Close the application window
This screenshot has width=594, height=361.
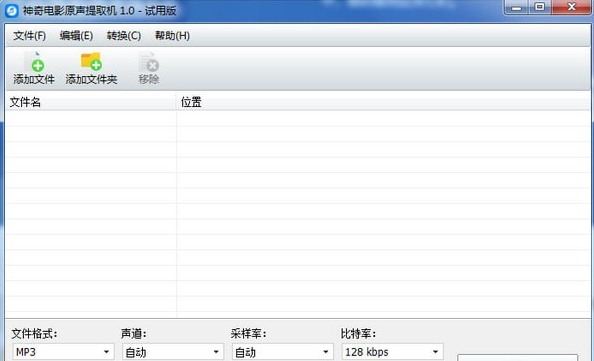tap(572, 7)
